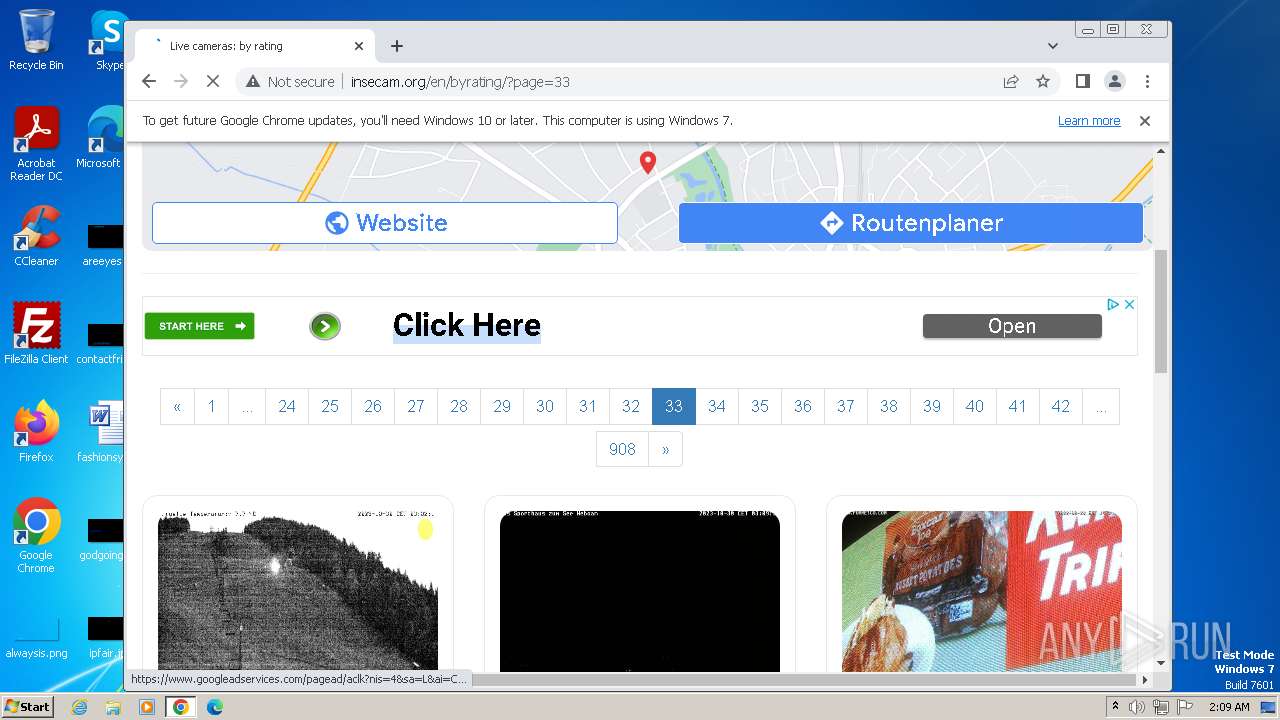Go to previous pagination page «
This screenshot has width=1280, height=720.
tap(177, 406)
